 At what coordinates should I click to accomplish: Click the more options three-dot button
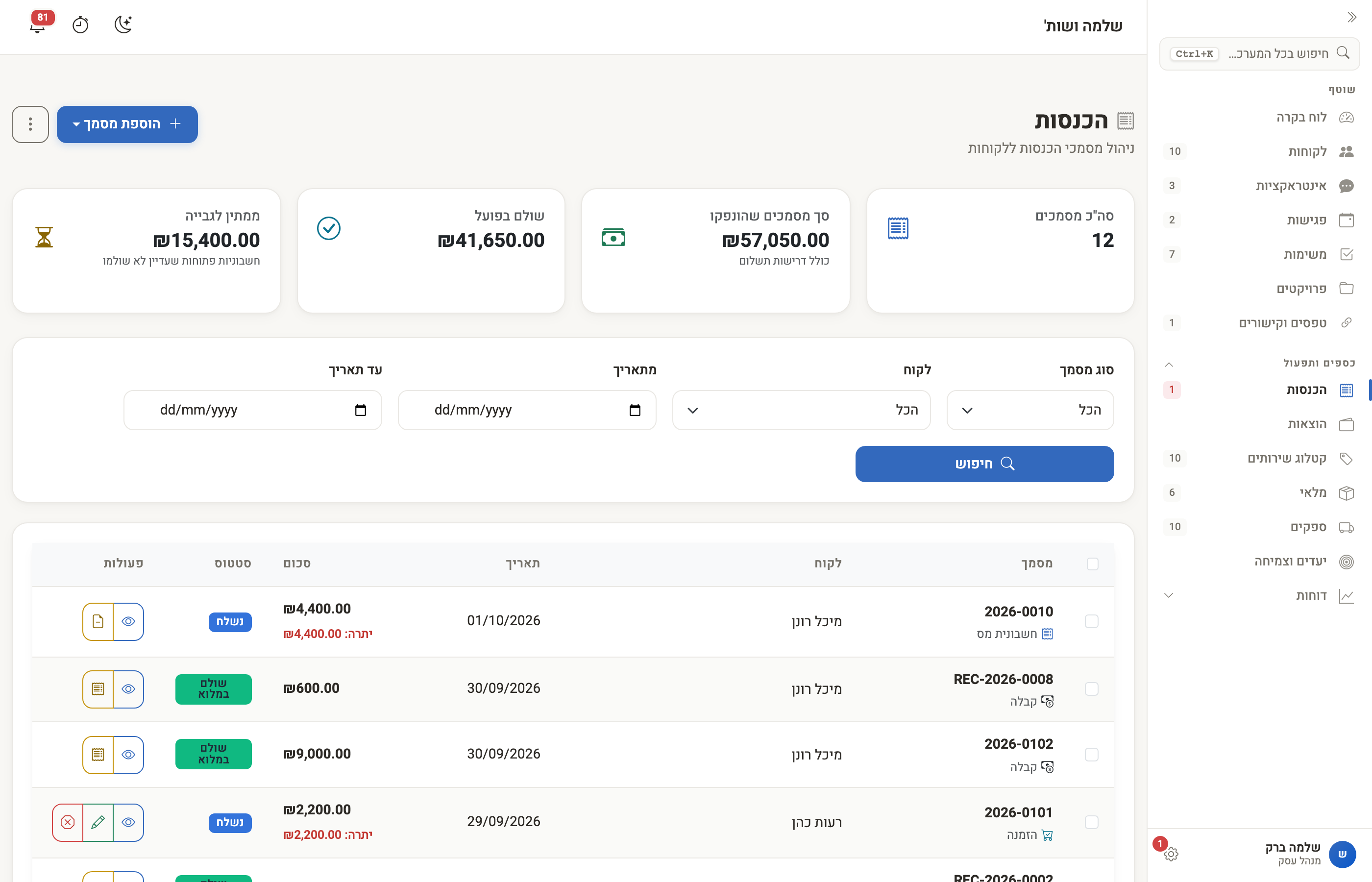(x=30, y=124)
